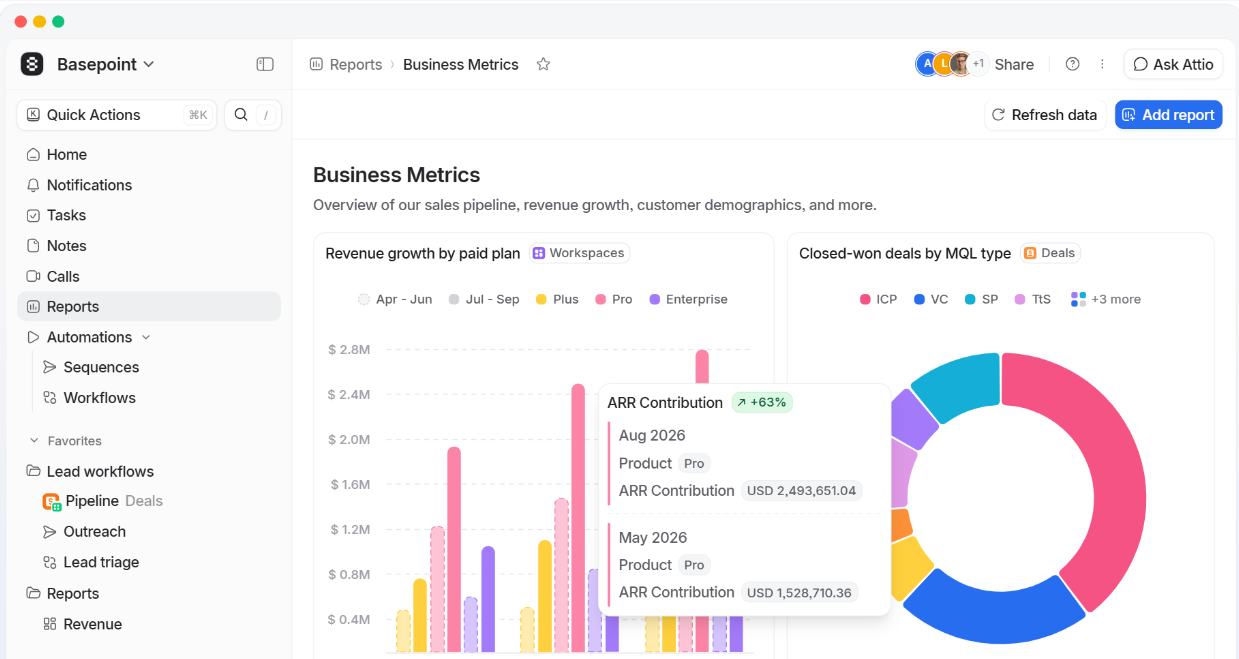The width and height of the screenshot is (1239, 659).
Task: Click the Workflows branching icon
Action: pyautogui.click(x=50, y=398)
